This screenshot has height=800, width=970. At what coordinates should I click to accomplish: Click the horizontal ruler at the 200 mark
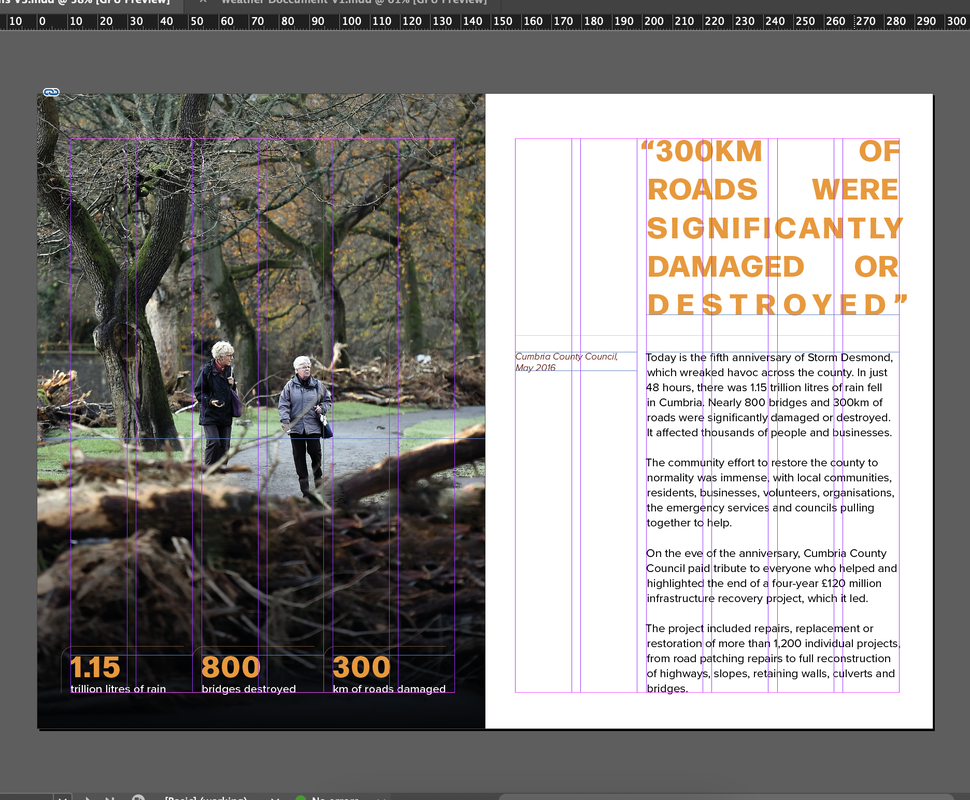pyautogui.click(x=653, y=21)
